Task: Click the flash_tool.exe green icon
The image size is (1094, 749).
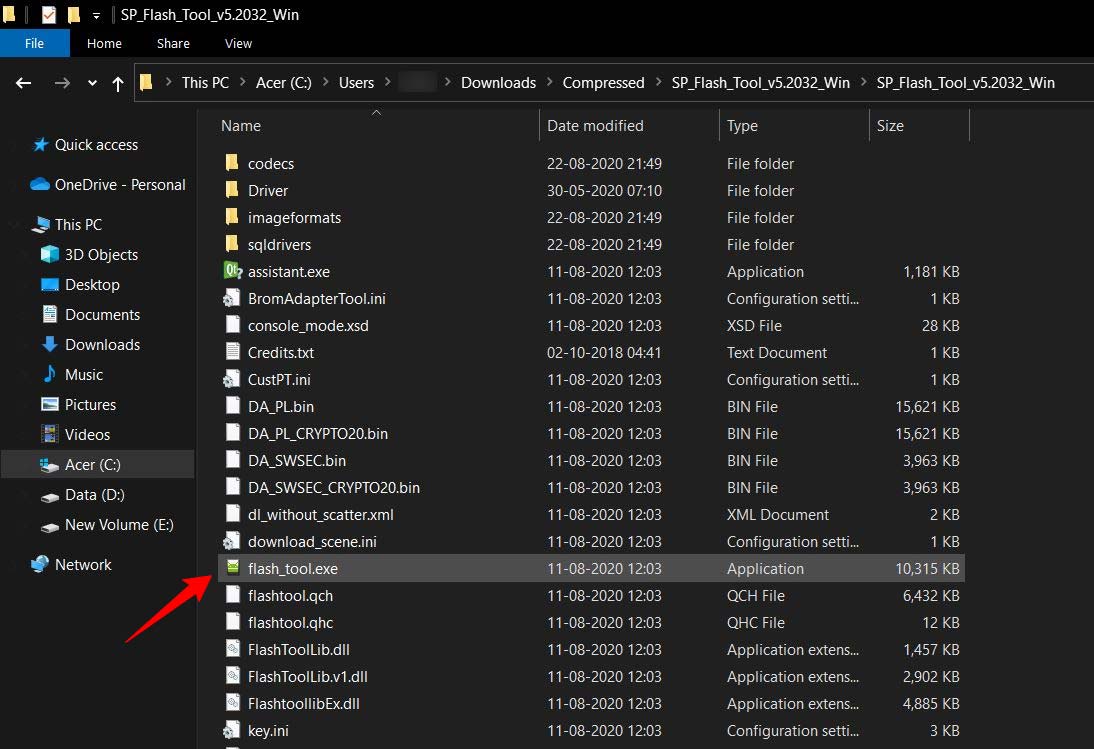Action: (x=232, y=568)
